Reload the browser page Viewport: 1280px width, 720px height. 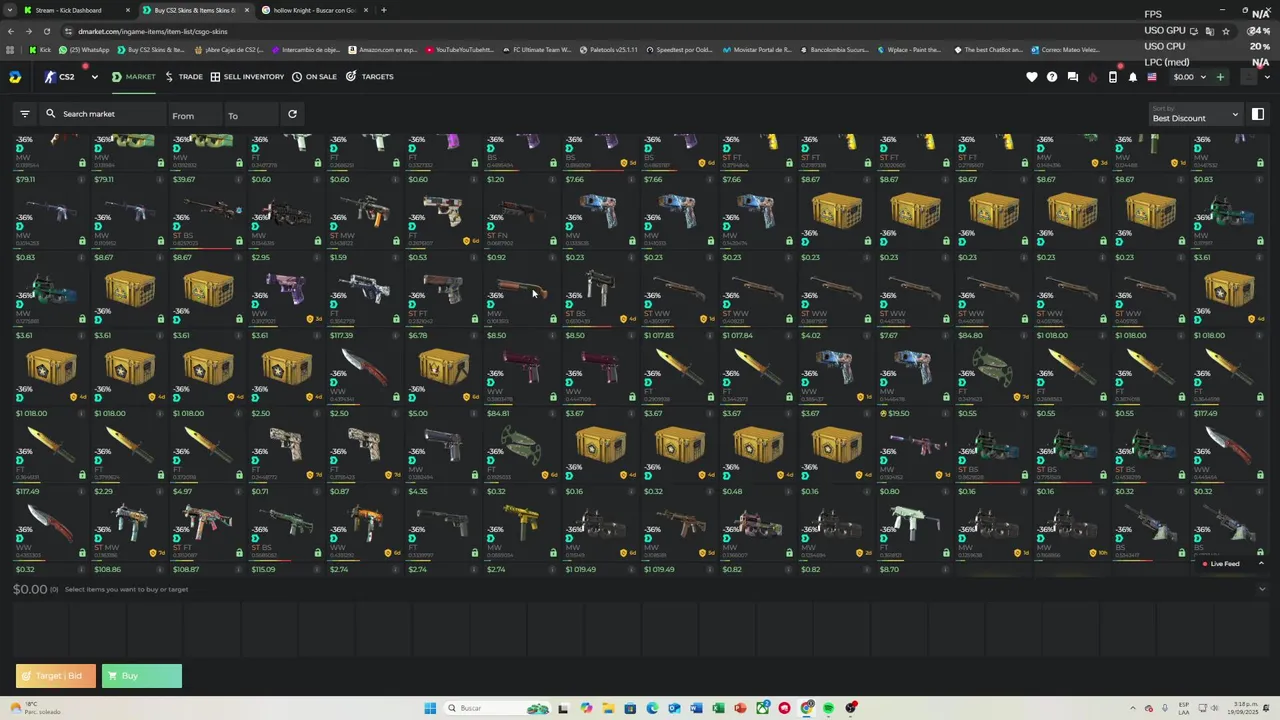(x=47, y=31)
